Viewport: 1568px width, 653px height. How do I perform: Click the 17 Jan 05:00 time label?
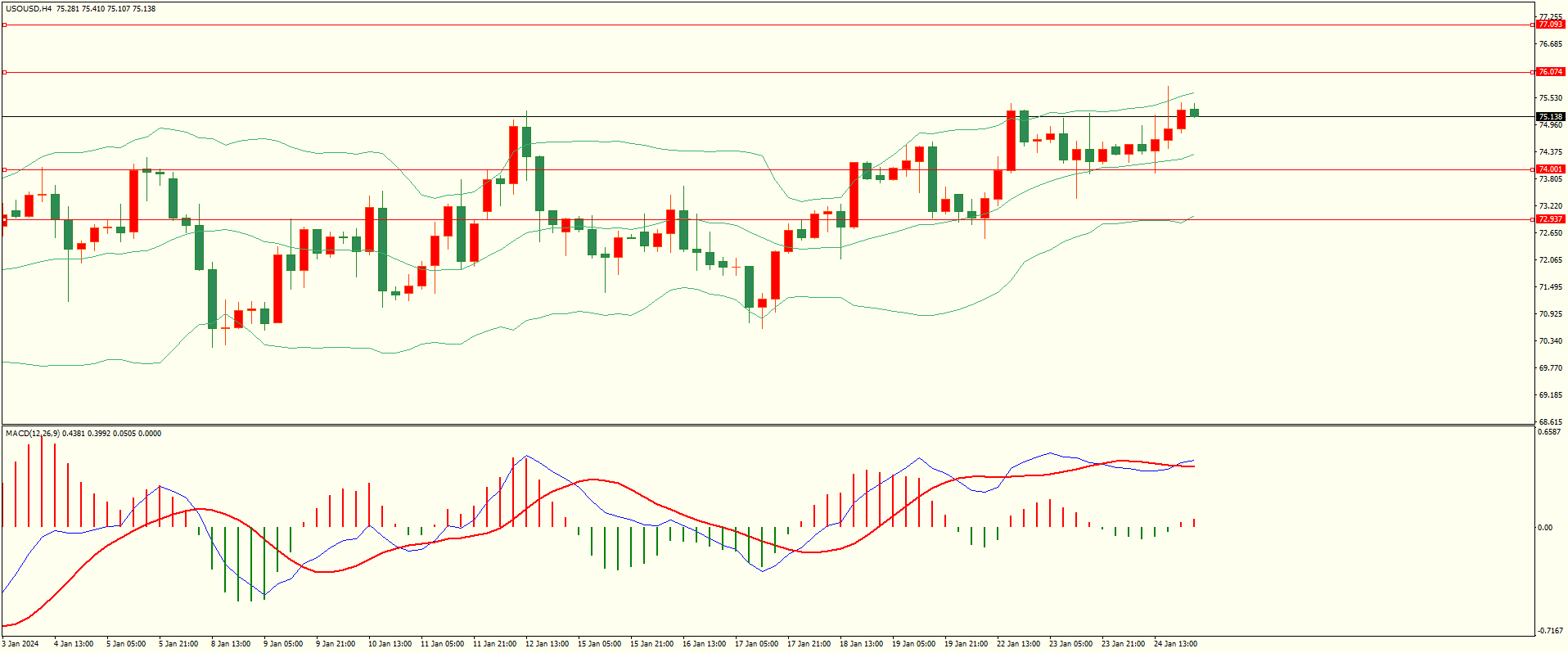point(756,644)
